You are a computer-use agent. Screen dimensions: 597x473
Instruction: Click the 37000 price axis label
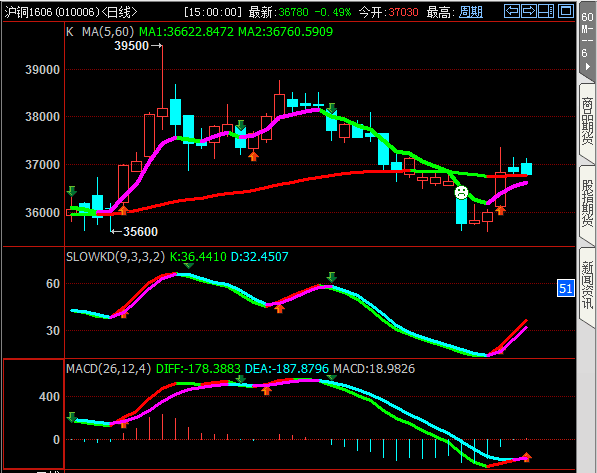[42, 165]
